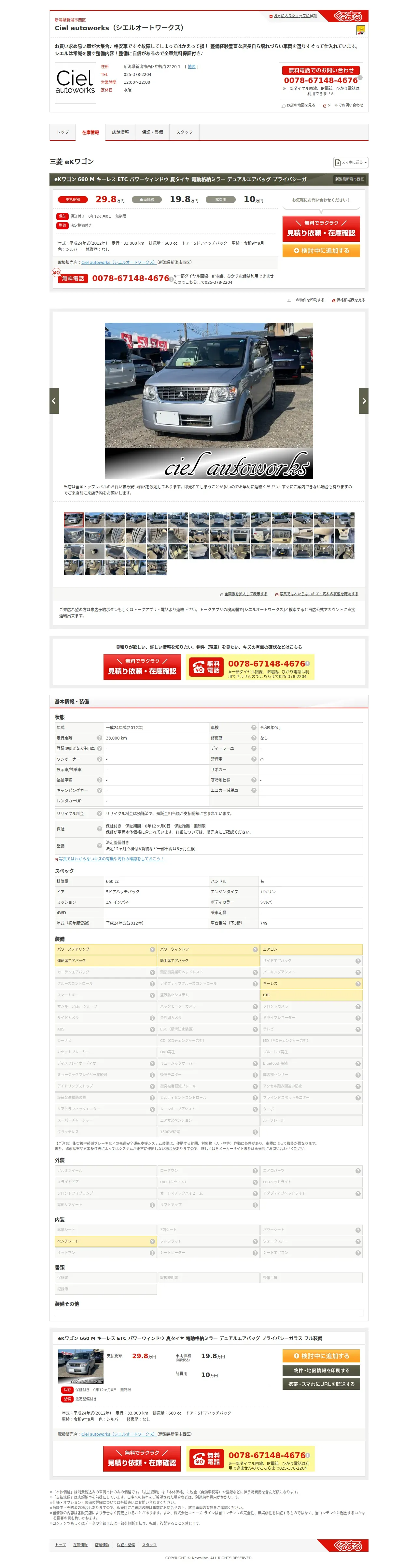Click help icon beside 車検 row

[x=254, y=727]
